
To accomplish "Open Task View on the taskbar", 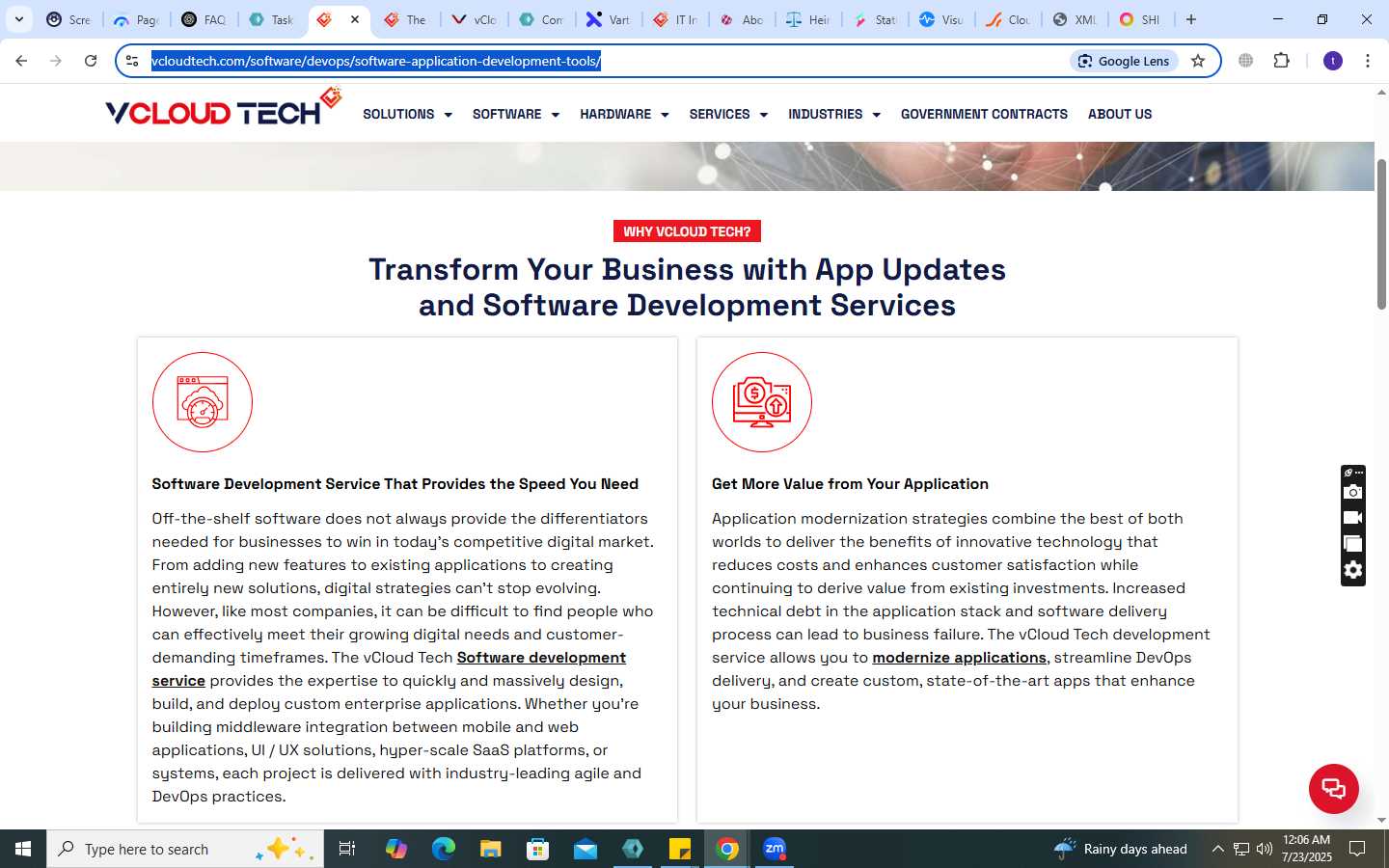I will point(347,849).
